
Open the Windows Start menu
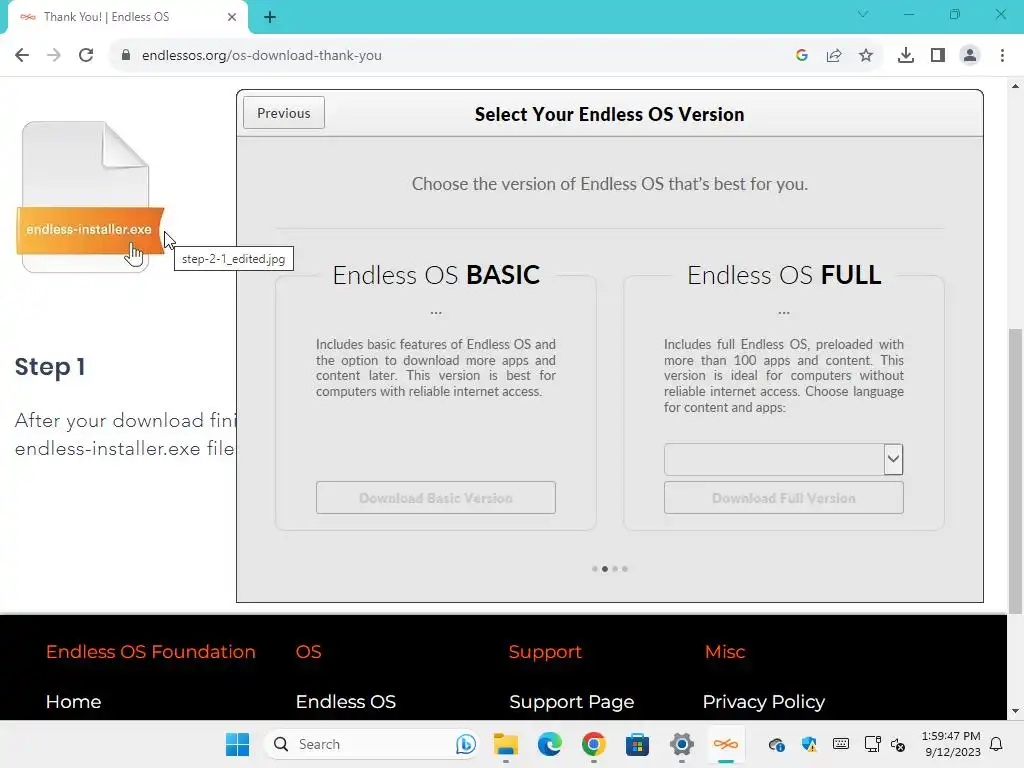pyautogui.click(x=237, y=744)
